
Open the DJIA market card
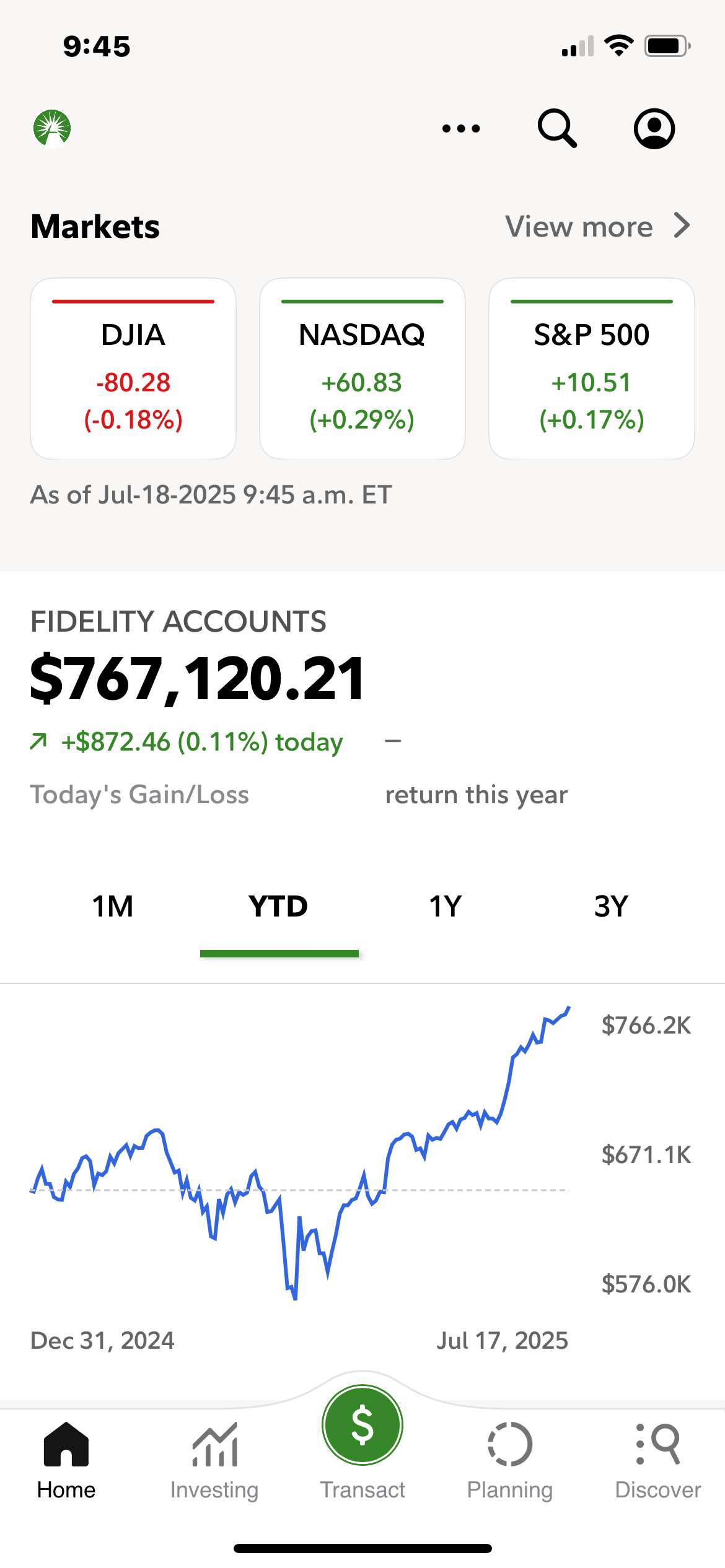133,369
